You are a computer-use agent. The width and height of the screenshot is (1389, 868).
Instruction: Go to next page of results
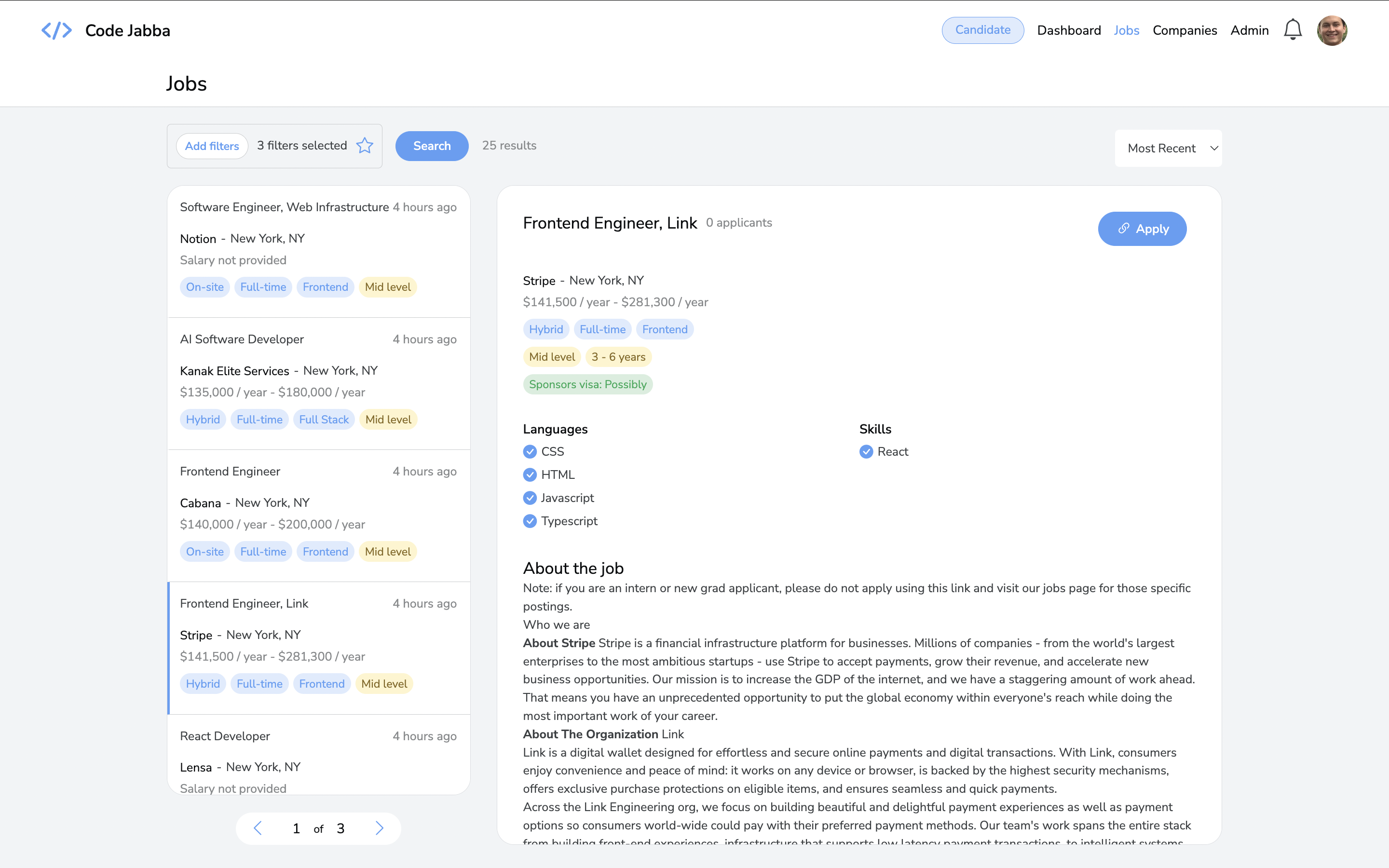click(379, 828)
